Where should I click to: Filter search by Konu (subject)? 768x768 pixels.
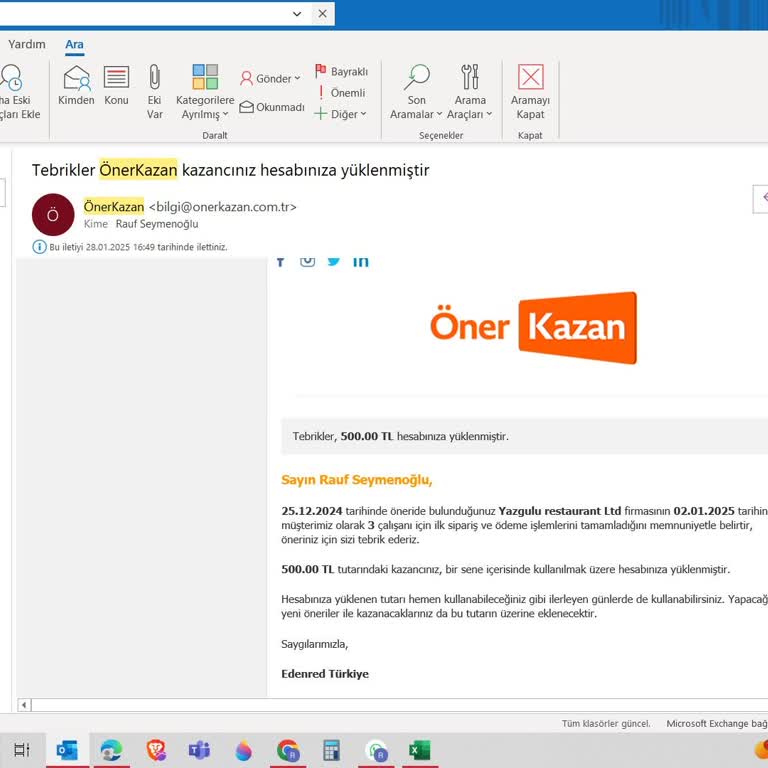(x=116, y=86)
